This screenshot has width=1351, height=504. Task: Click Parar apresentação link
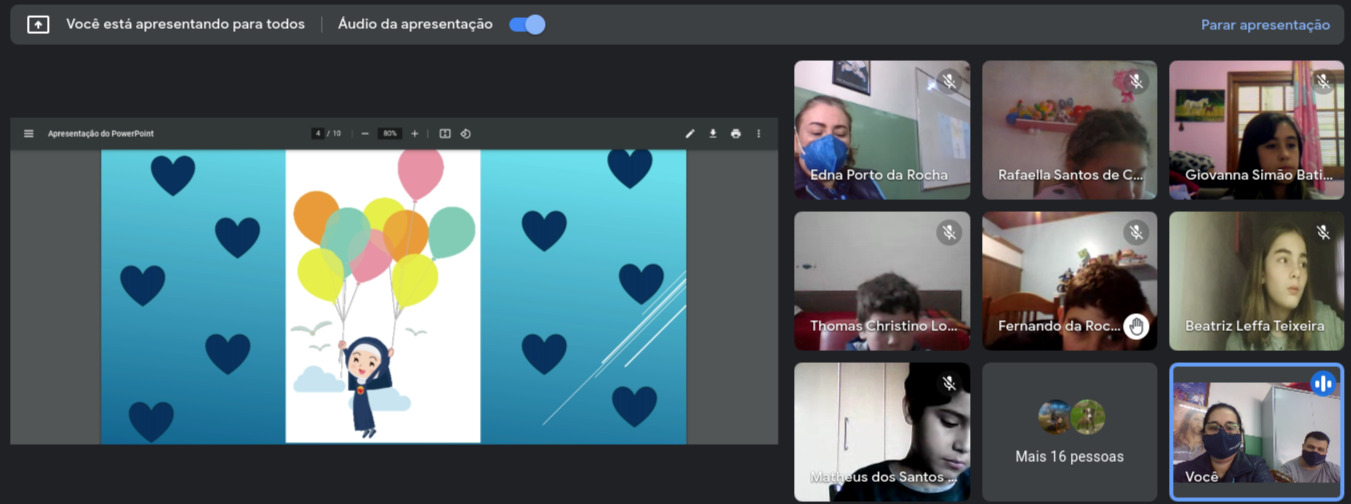(1265, 25)
